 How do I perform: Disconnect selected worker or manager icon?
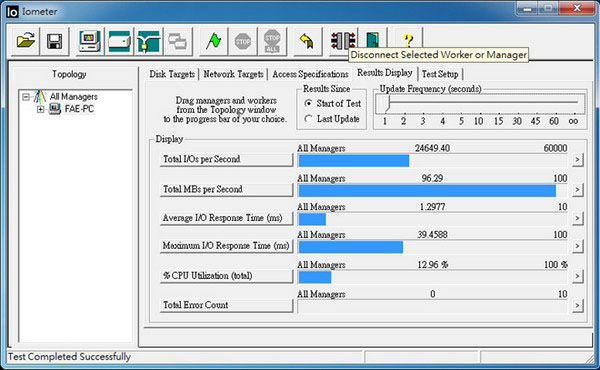pos(343,40)
